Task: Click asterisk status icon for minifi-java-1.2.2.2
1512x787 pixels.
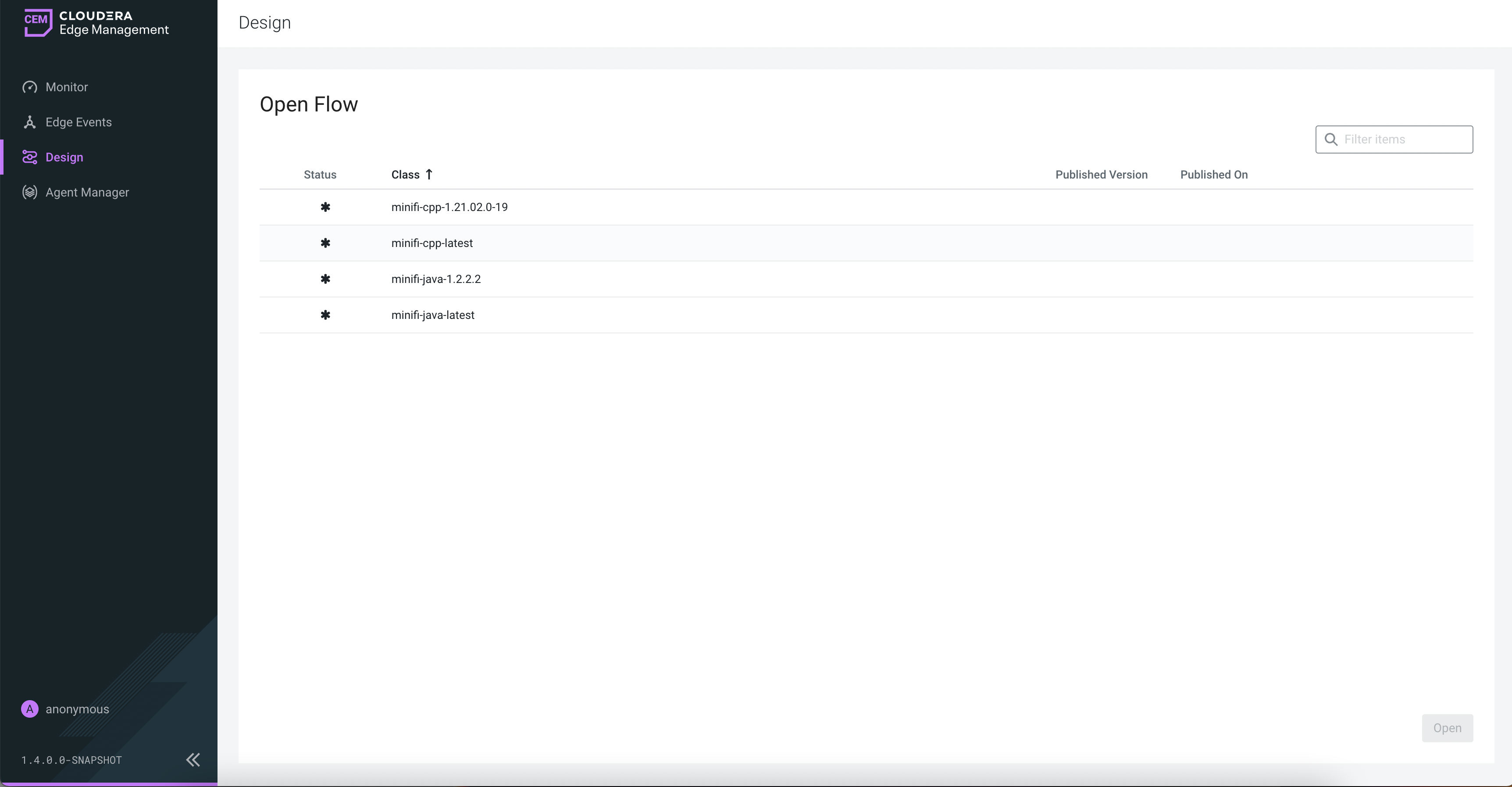Action: click(x=325, y=279)
